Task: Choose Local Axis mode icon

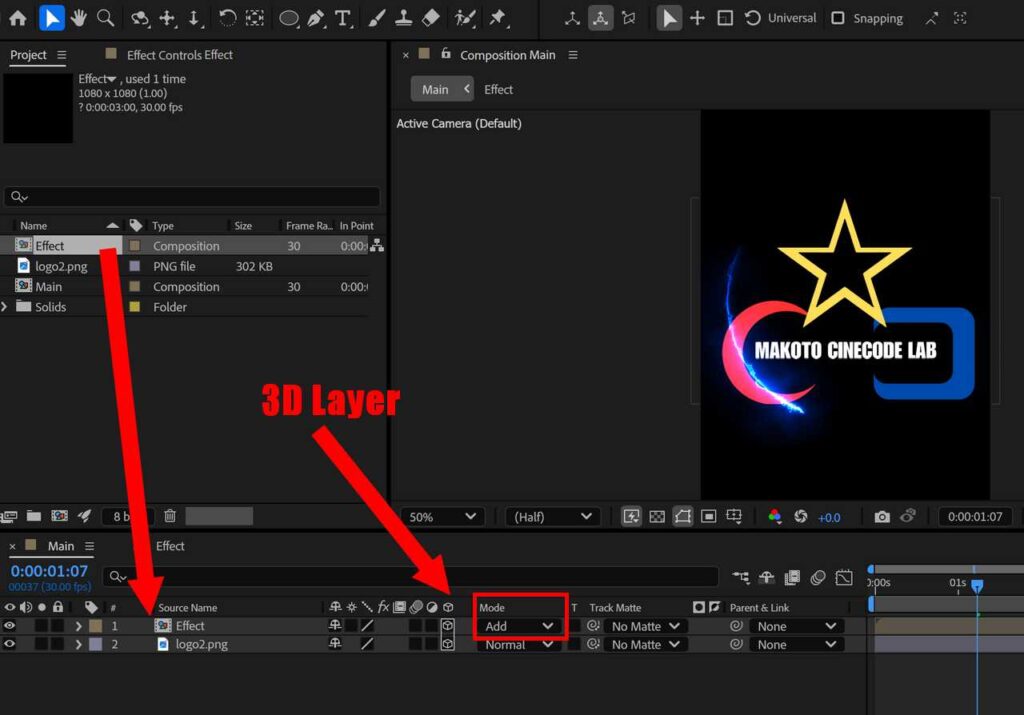Action: (x=573, y=18)
